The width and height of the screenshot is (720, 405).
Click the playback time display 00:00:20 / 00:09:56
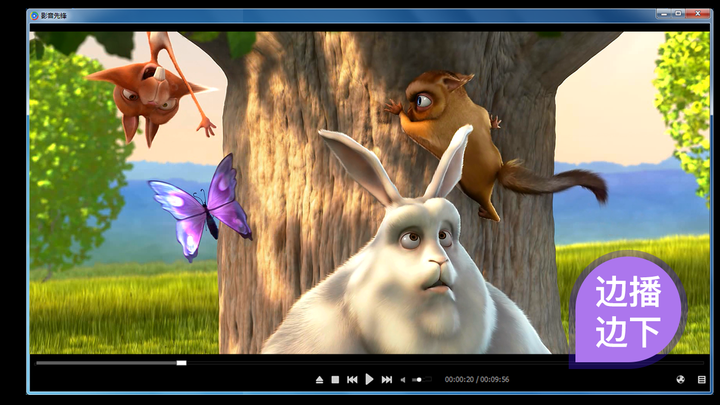click(477, 379)
